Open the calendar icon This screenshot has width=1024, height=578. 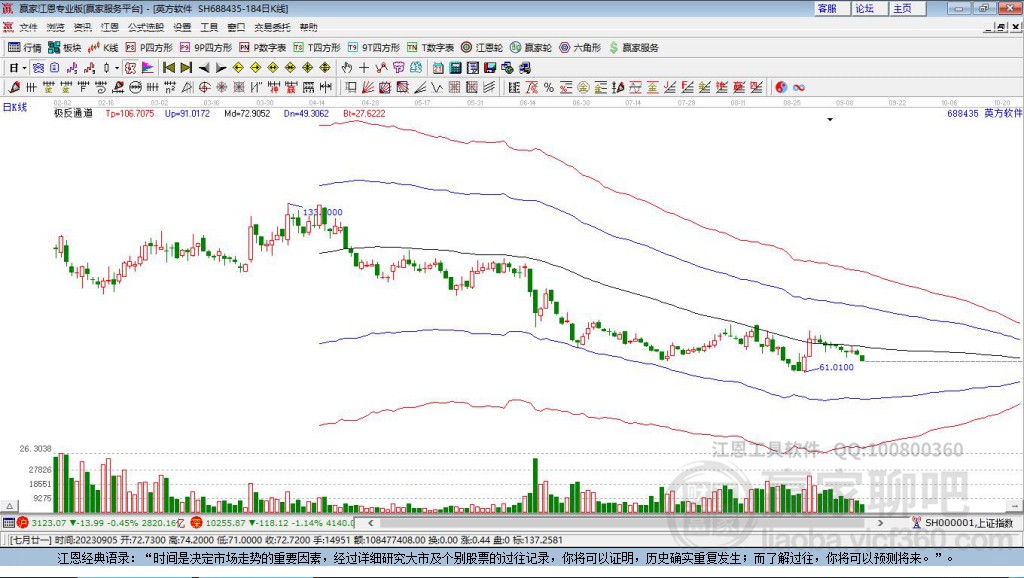[x=438, y=68]
